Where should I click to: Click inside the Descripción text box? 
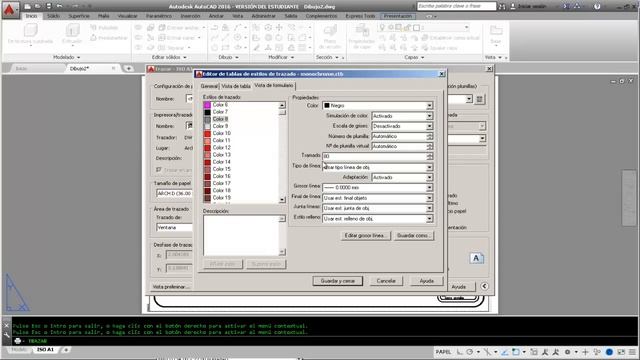coord(241,236)
